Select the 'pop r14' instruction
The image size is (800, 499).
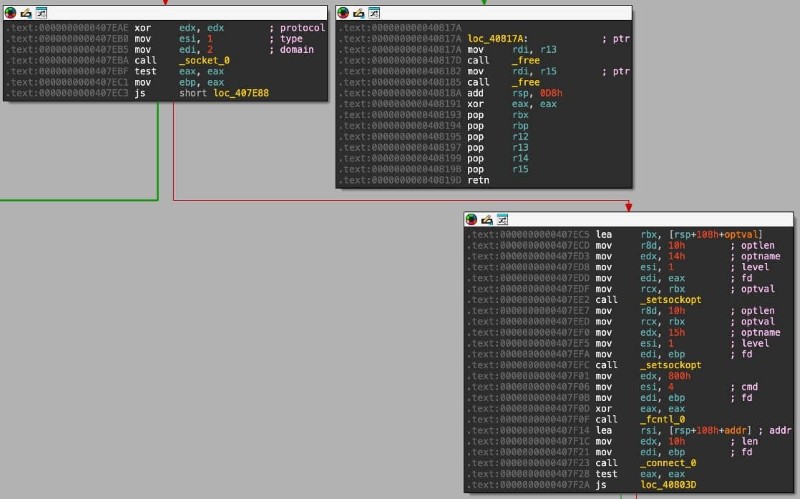point(497,158)
